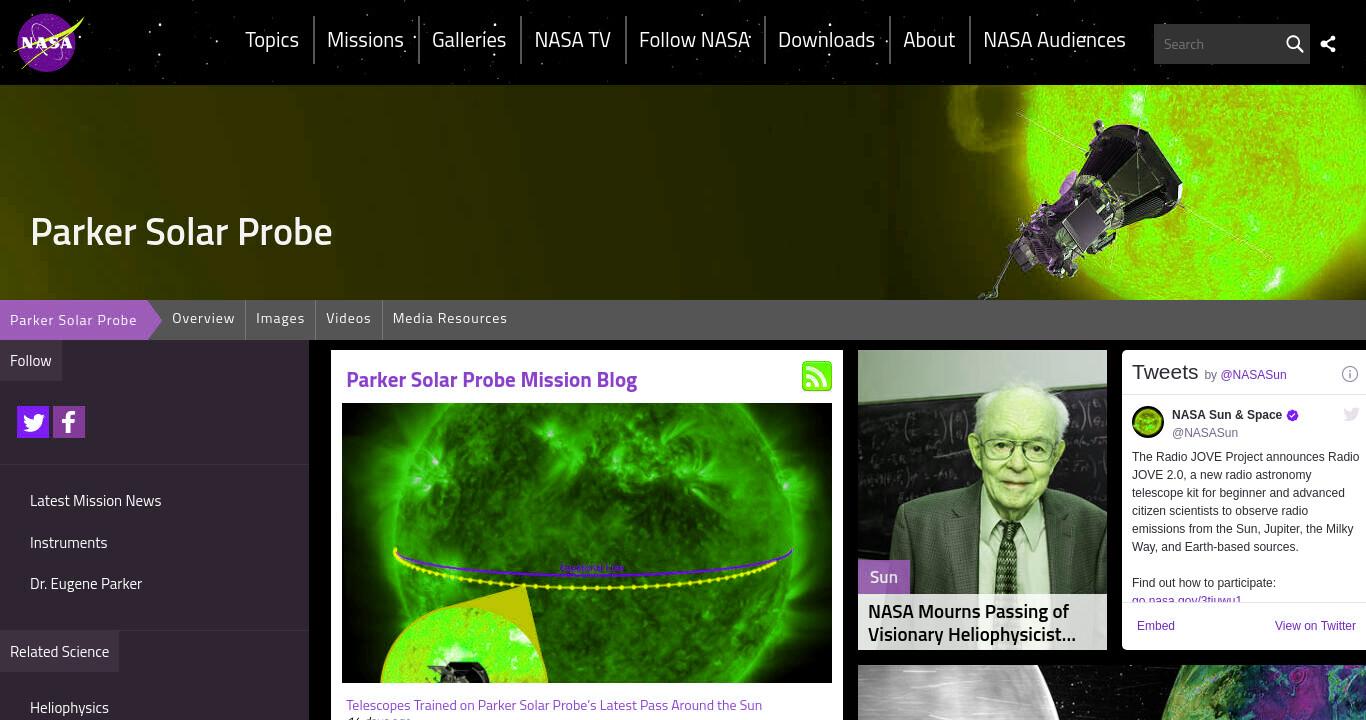Click the @NASASun link beside Tweets
The width and height of the screenshot is (1366, 720).
[1253, 375]
